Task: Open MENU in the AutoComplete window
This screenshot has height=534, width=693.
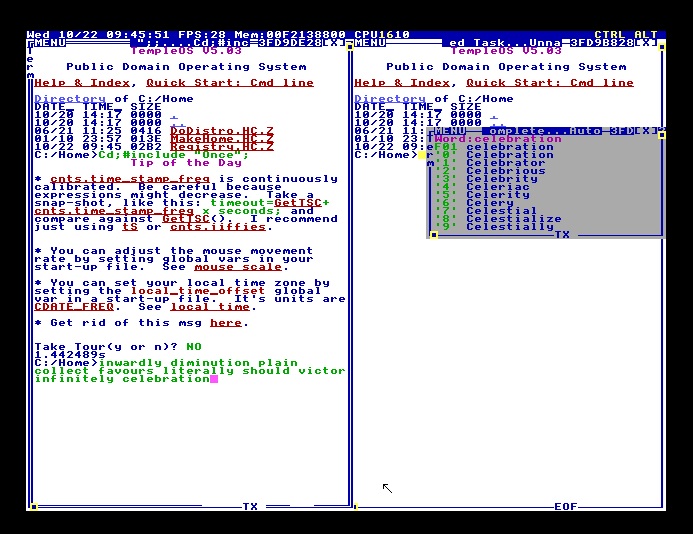Action: coord(450,131)
